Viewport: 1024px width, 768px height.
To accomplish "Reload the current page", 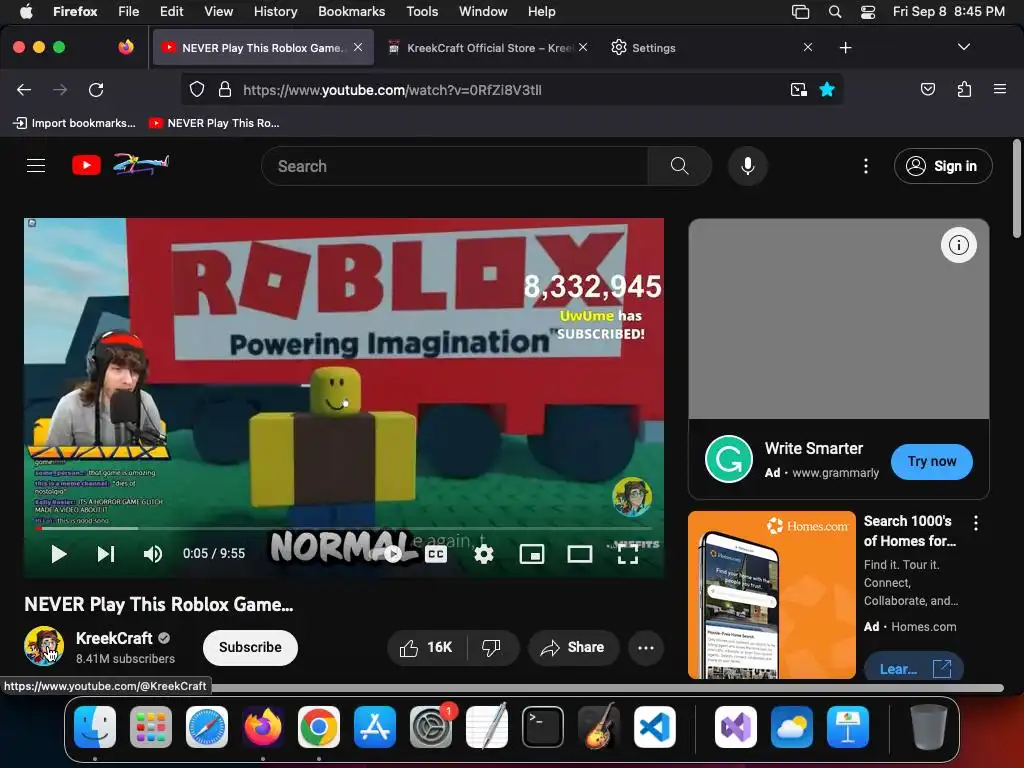I will pos(96,89).
